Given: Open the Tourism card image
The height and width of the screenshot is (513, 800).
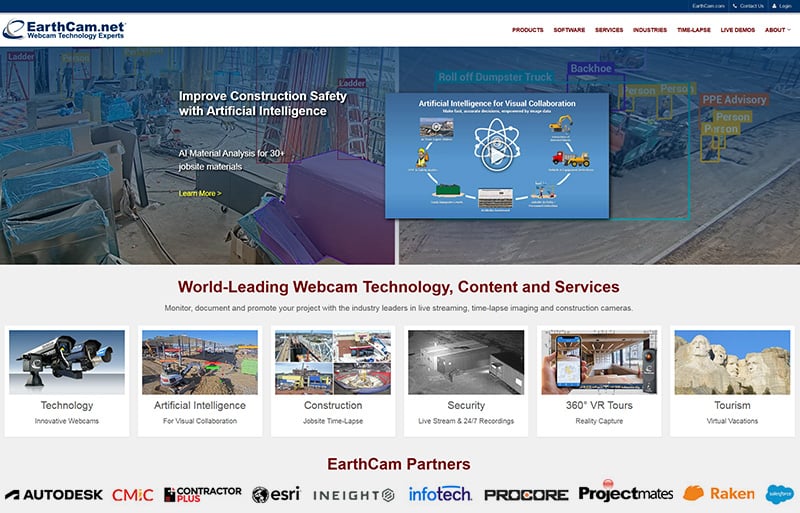Looking at the screenshot, I should (x=732, y=362).
